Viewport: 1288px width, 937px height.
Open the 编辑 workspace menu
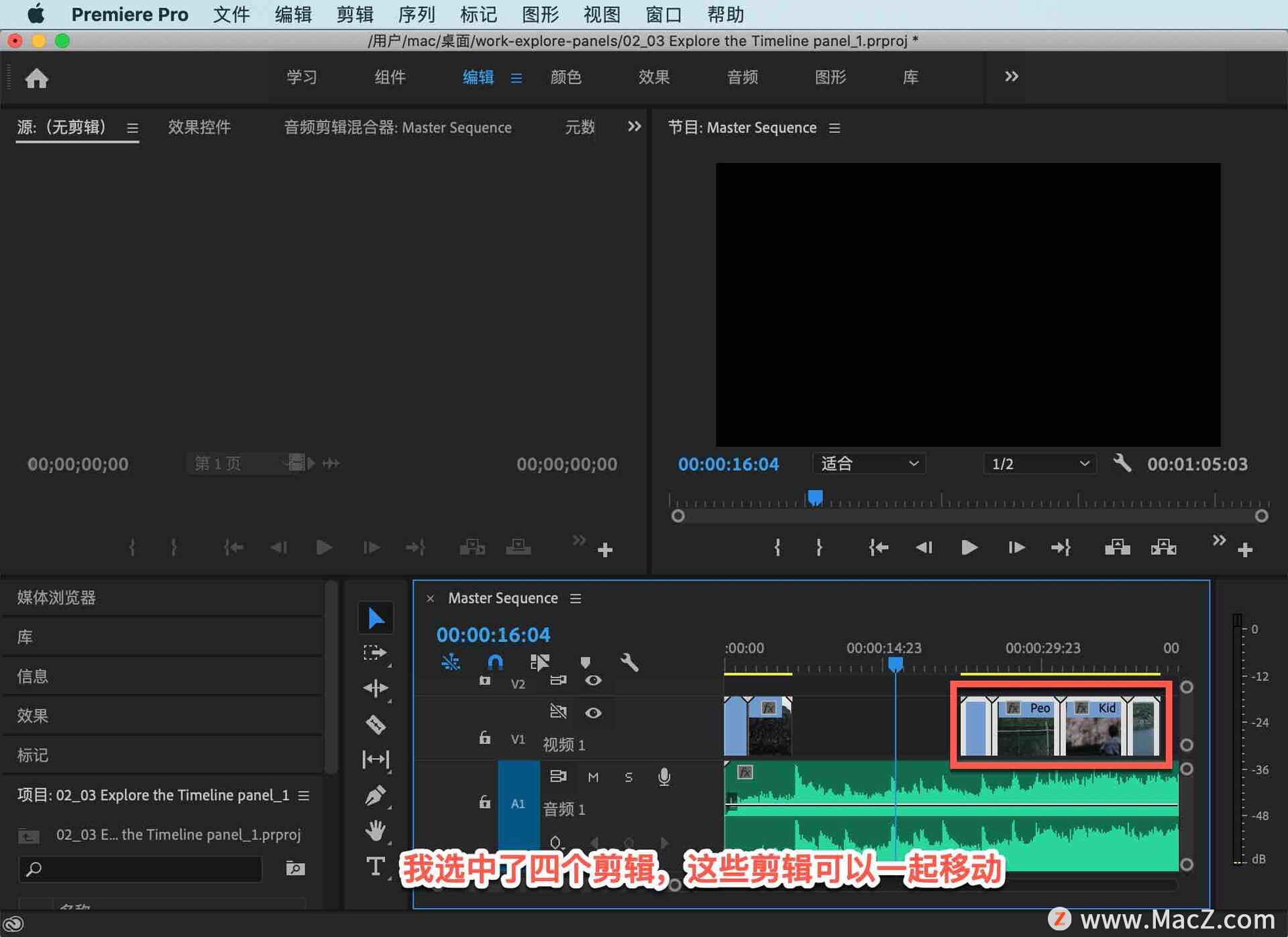click(x=516, y=78)
